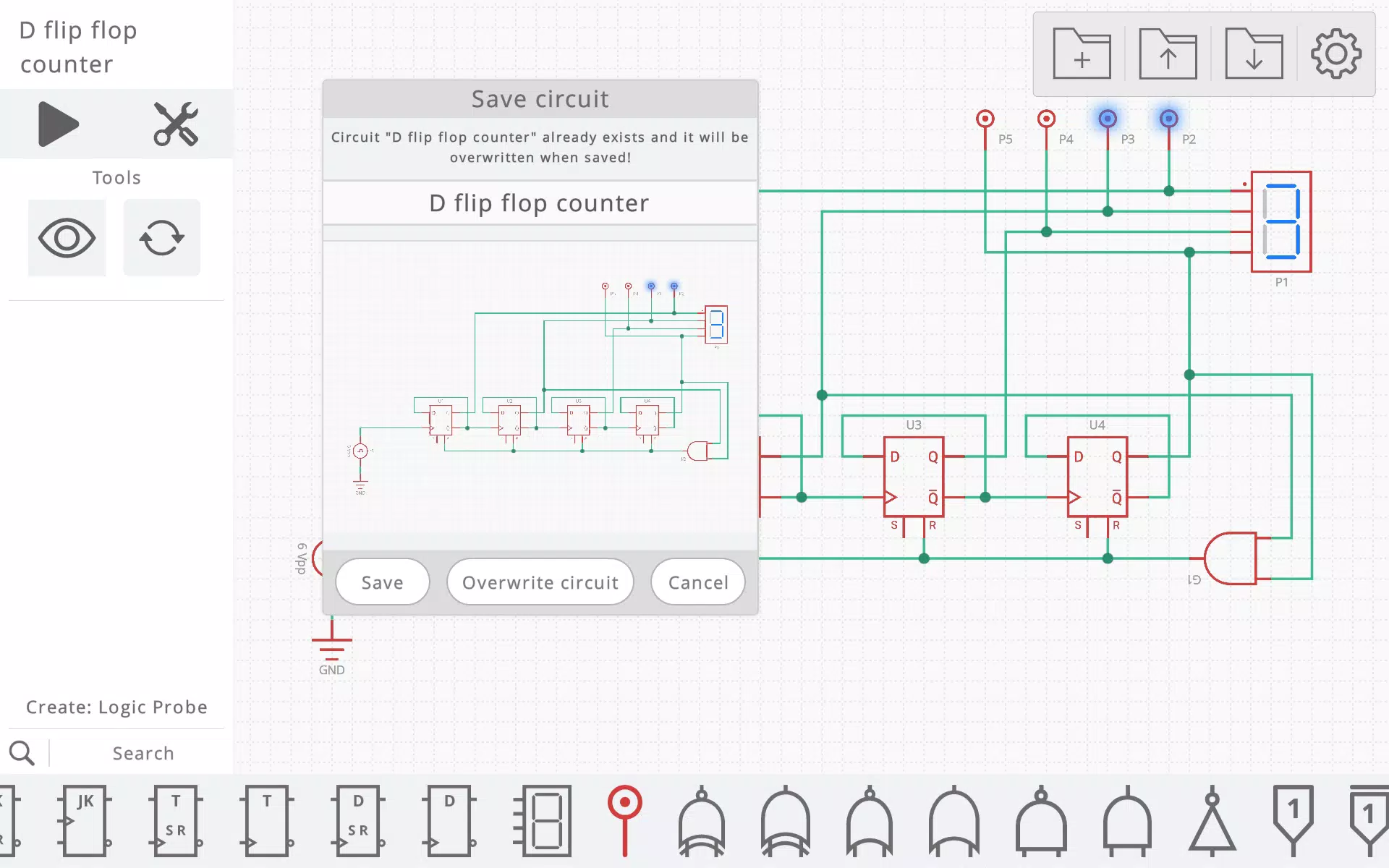Select the NOT inverter gate component
Image resolution: width=1389 pixels, height=868 pixels.
1212,820
